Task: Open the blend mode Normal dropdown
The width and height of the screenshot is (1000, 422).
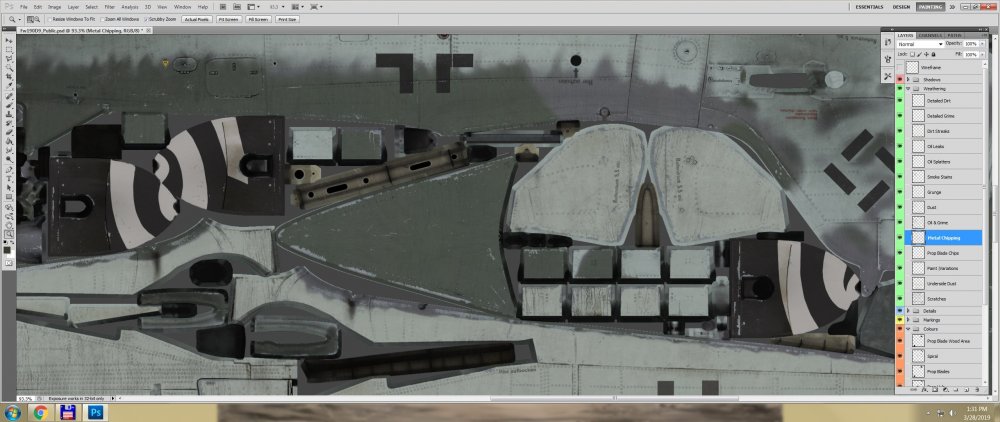Action: click(920, 44)
